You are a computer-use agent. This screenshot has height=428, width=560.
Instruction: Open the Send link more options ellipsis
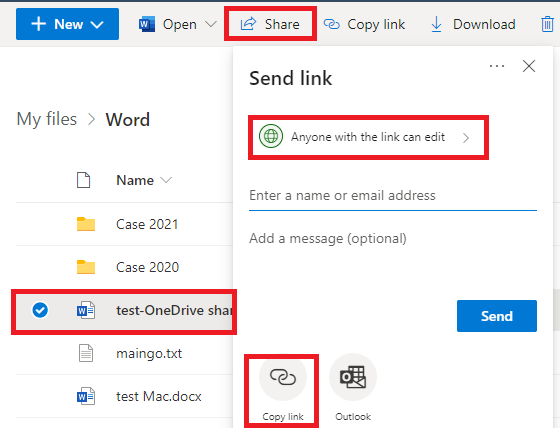[497, 66]
